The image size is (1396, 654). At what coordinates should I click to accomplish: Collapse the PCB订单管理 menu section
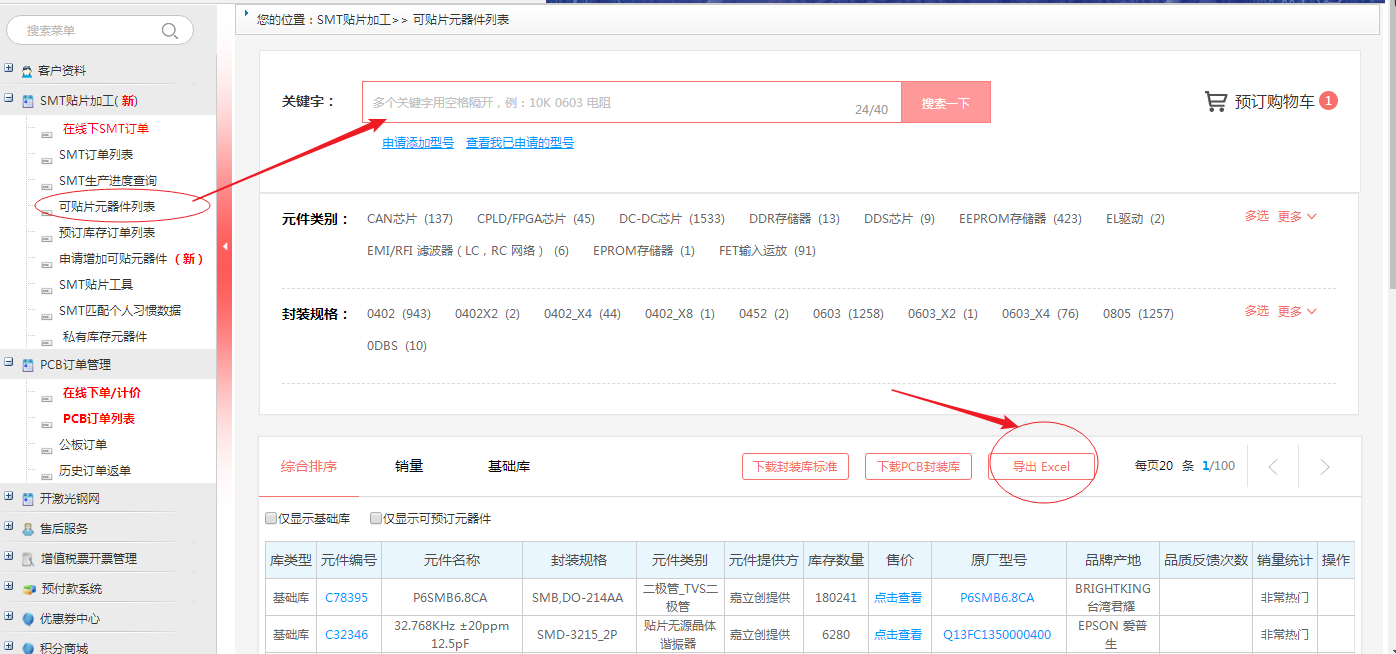coord(9,364)
